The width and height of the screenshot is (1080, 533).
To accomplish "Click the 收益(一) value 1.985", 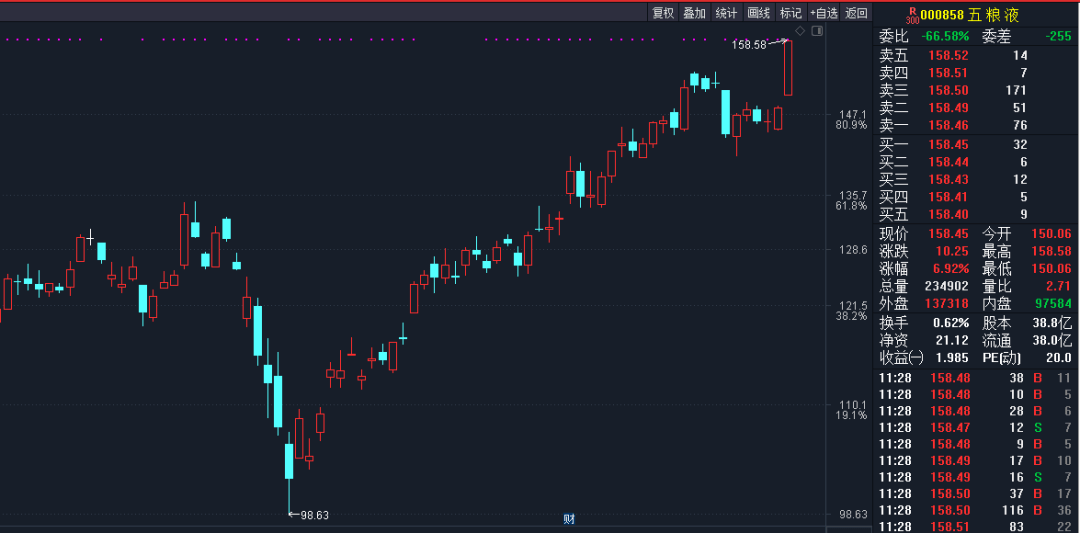I will click(x=951, y=358).
